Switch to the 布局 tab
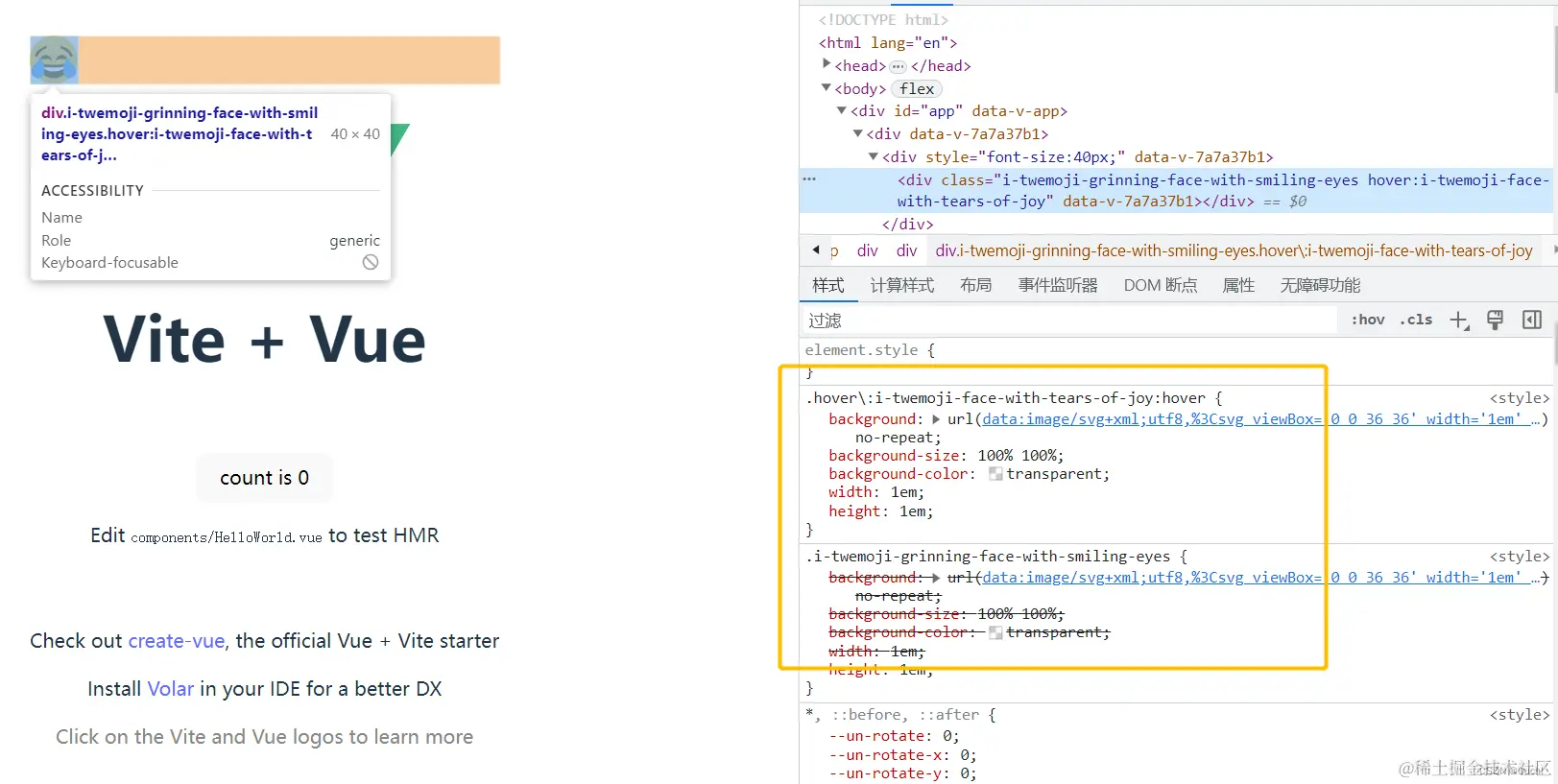 976,286
